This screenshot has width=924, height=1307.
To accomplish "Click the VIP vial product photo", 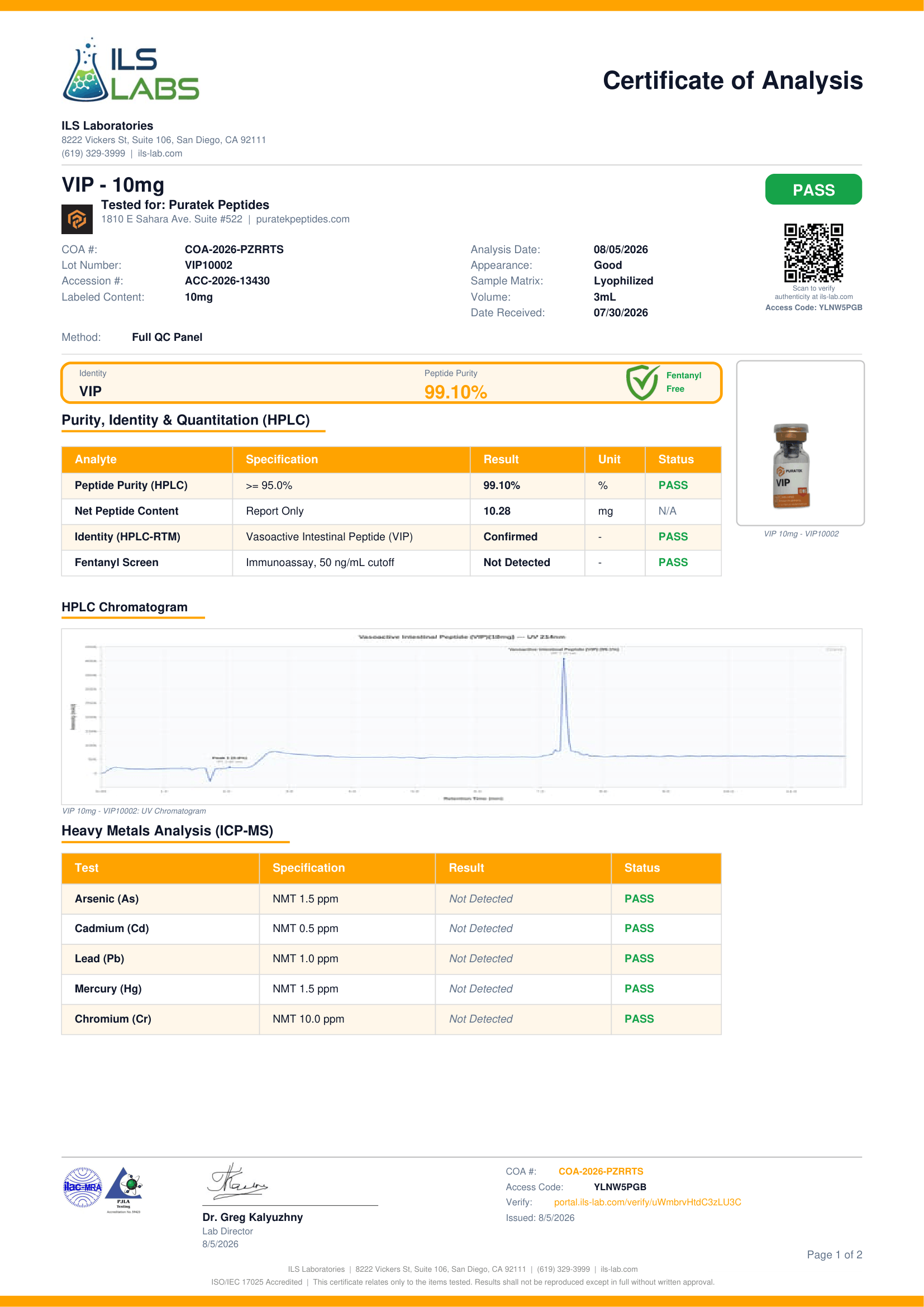I will point(791,465).
